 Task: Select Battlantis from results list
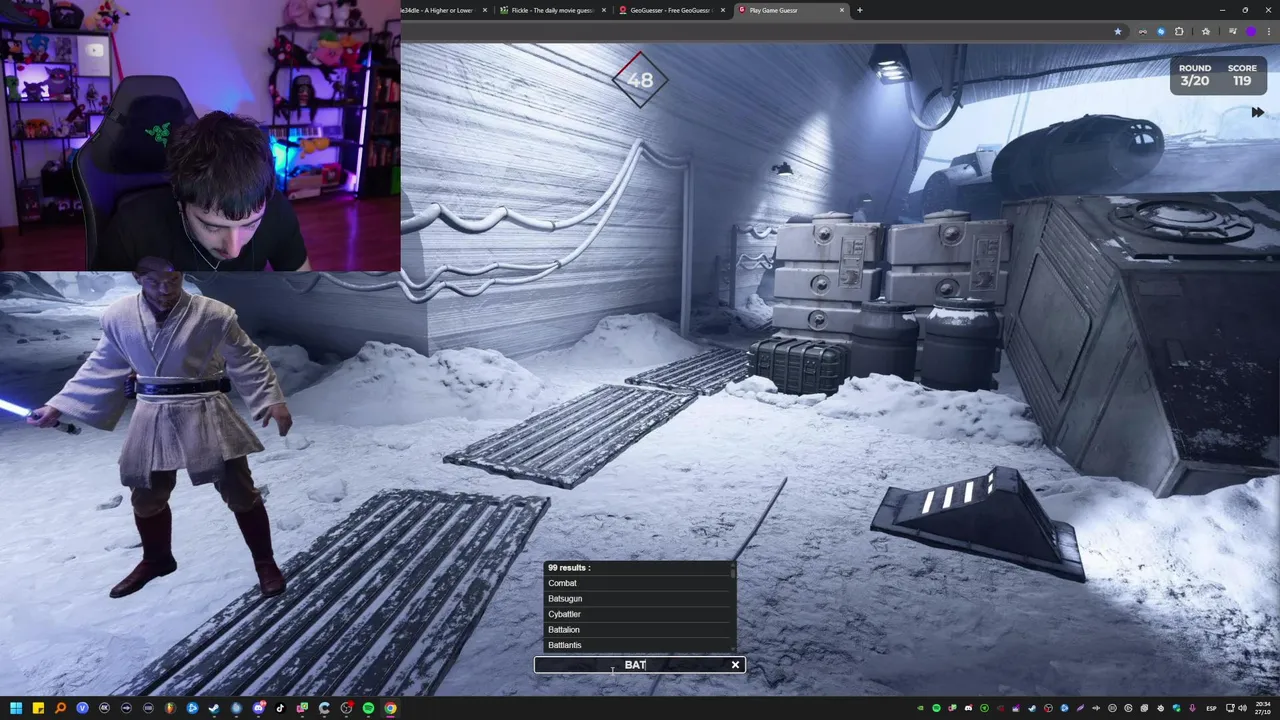pyautogui.click(x=638, y=645)
